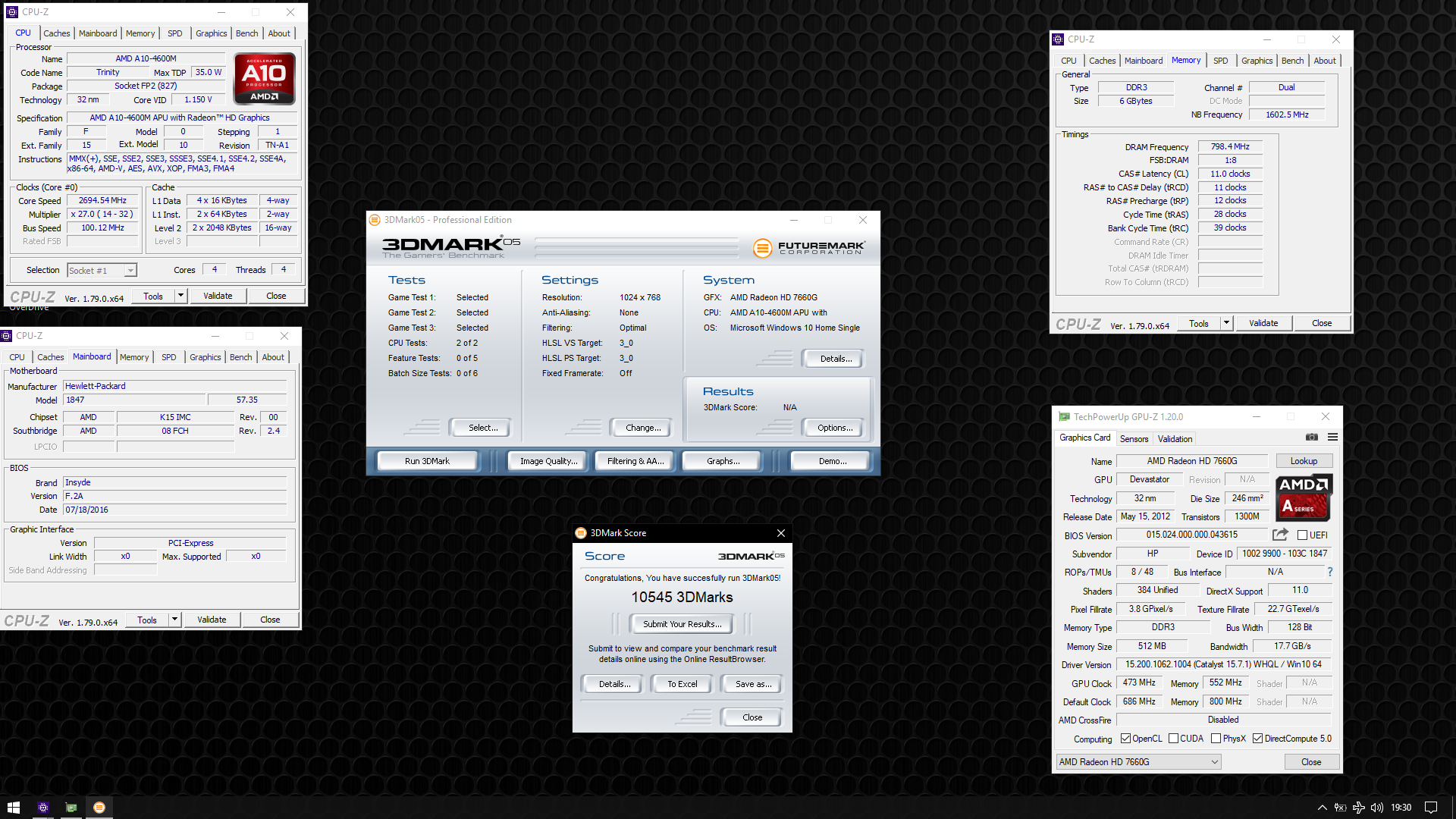The image size is (1456, 819).
Task: Click the 3DMark Score dialog title icon
Action: [x=581, y=533]
